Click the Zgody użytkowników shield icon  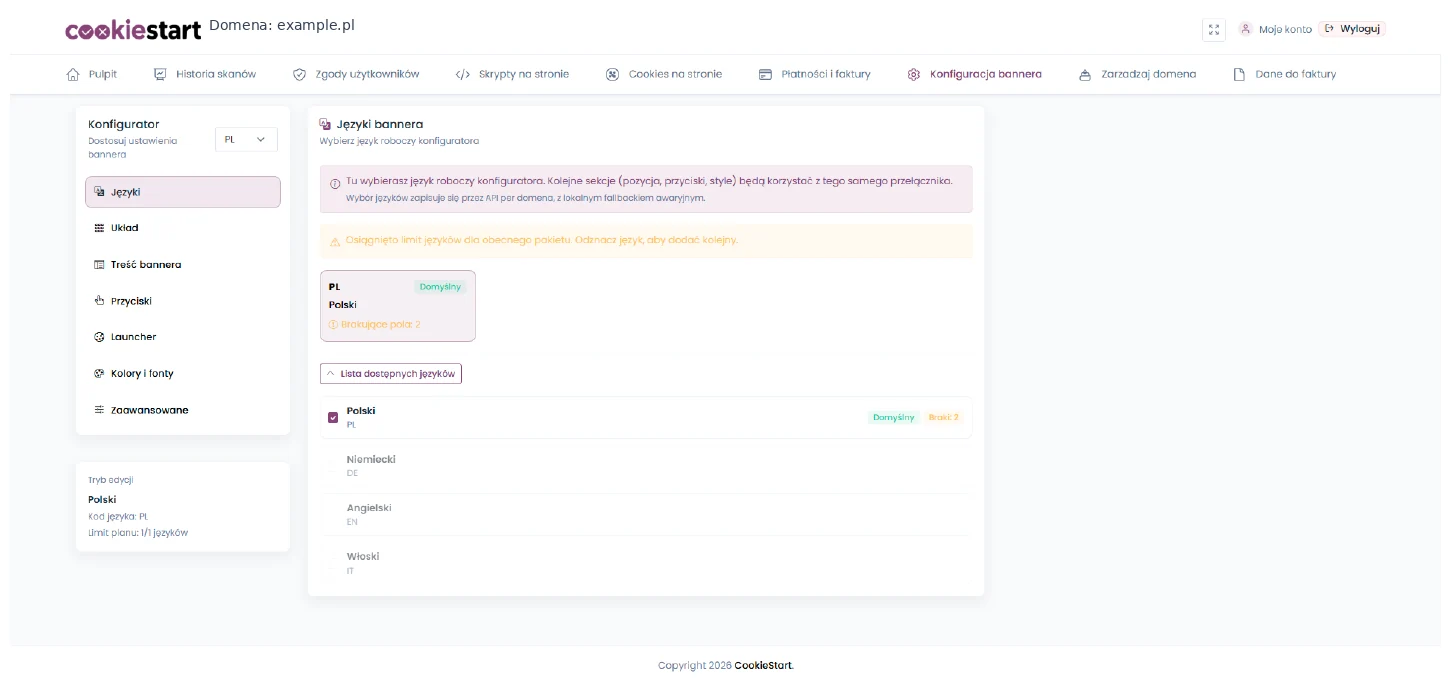pos(299,74)
